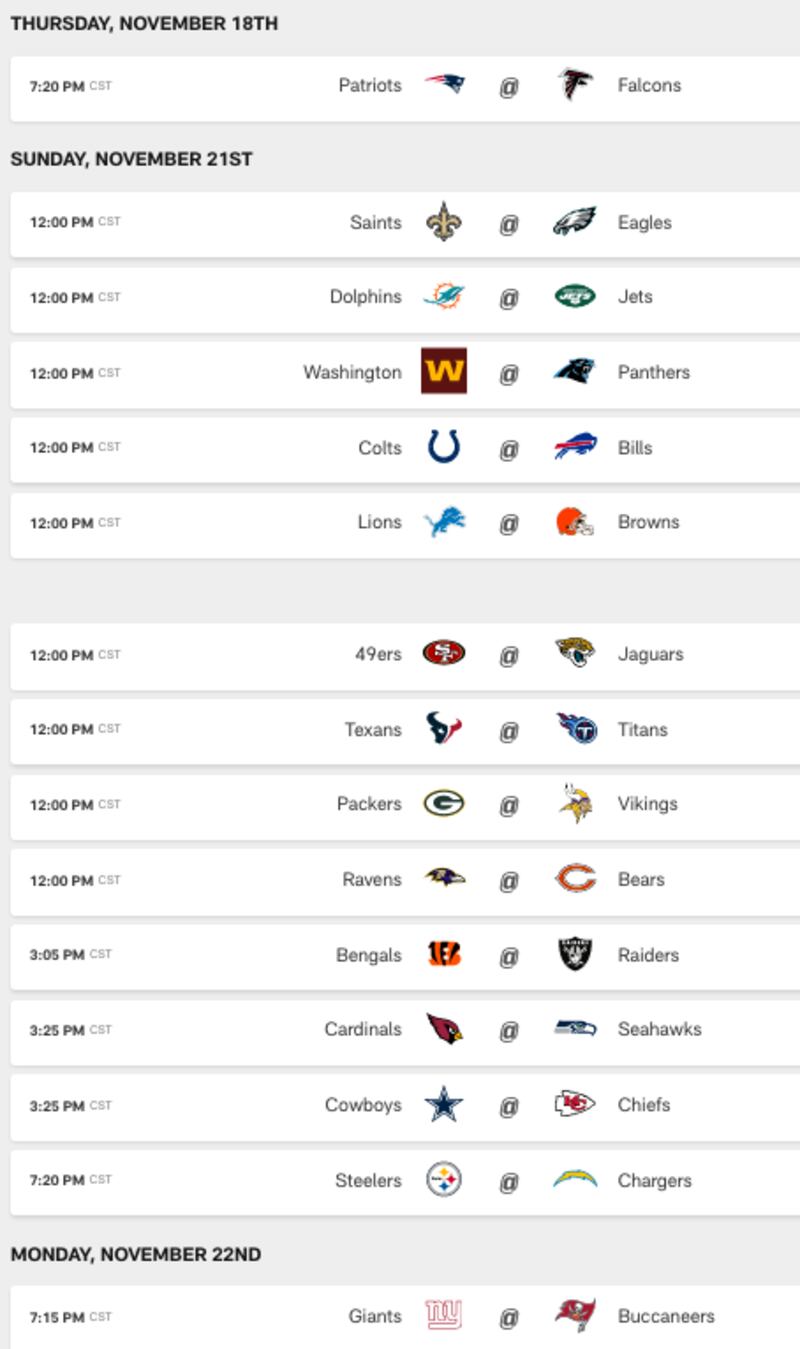Click the Giants ny logo

pos(444,1315)
